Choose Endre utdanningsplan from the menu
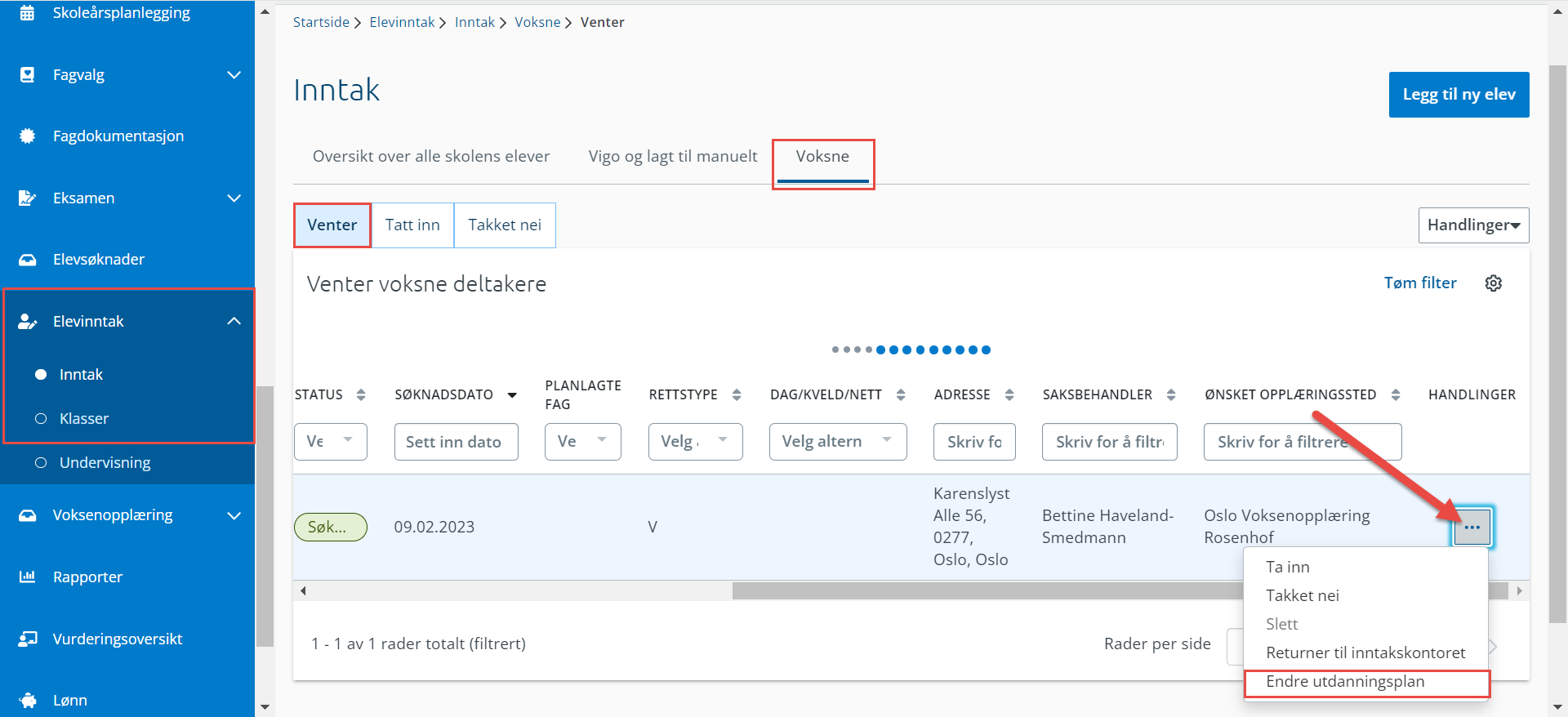Image resolution: width=1568 pixels, height=717 pixels. point(1345,681)
